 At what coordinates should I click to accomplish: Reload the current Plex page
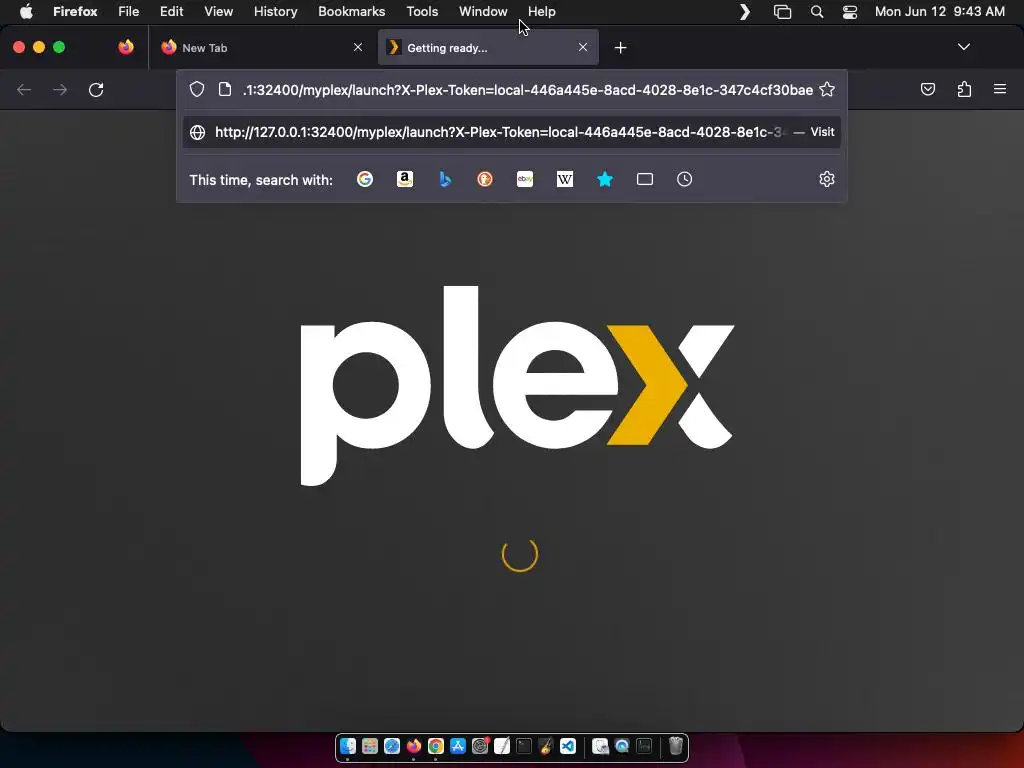[x=96, y=89]
